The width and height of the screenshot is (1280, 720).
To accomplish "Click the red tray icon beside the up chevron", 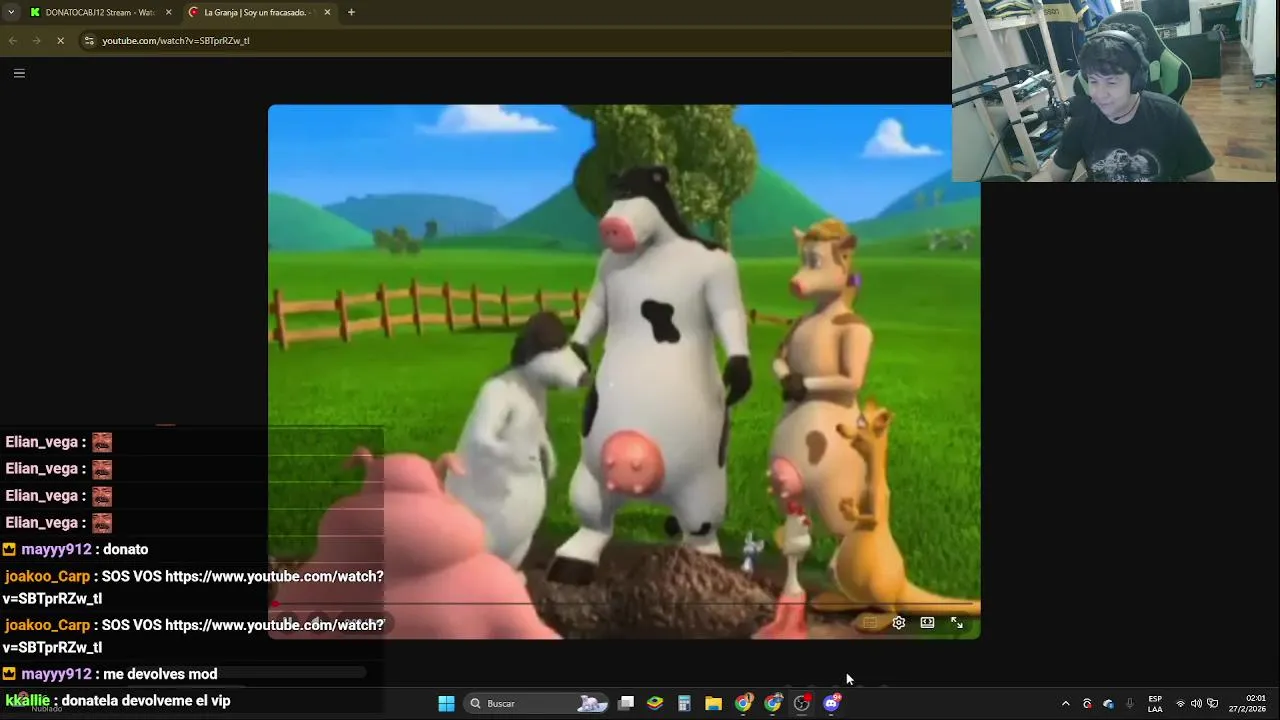I will (x=1087, y=704).
